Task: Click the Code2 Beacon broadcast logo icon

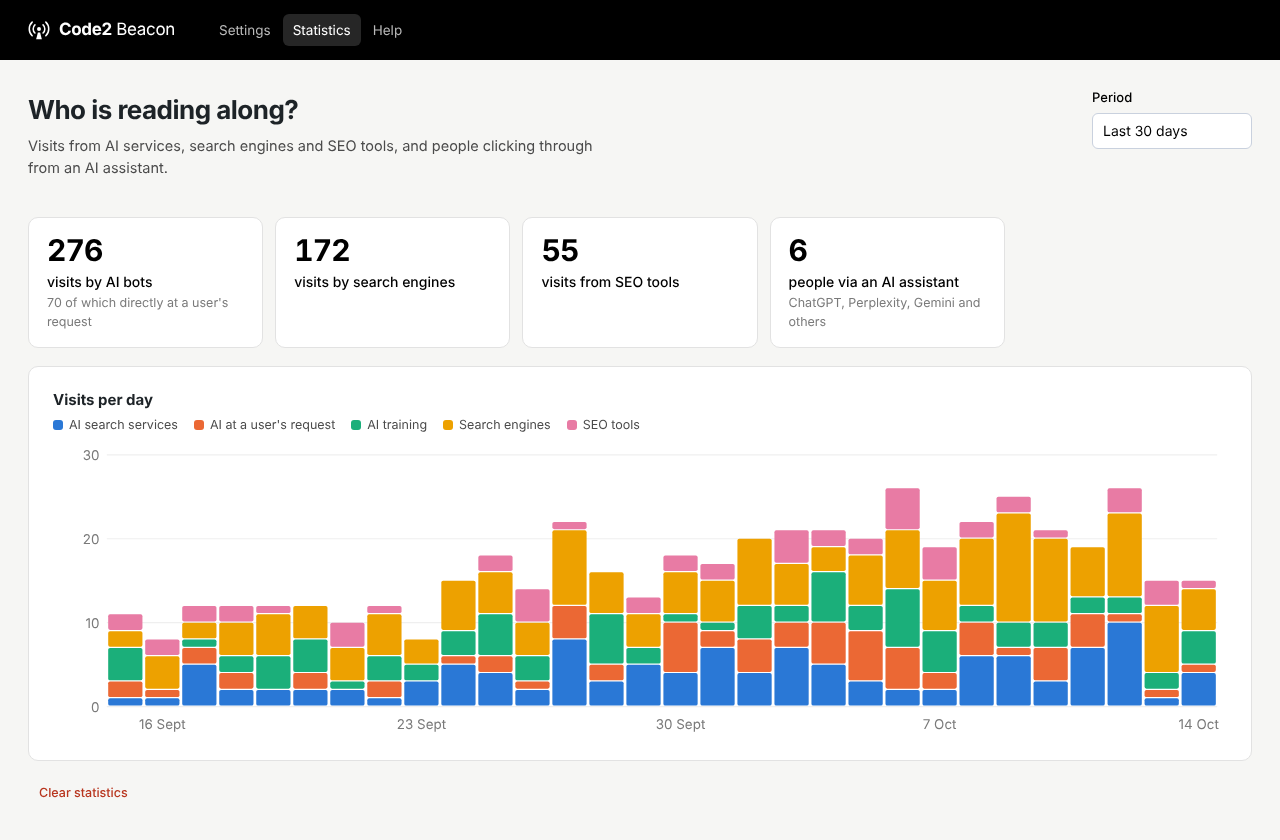Action: tap(39, 30)
